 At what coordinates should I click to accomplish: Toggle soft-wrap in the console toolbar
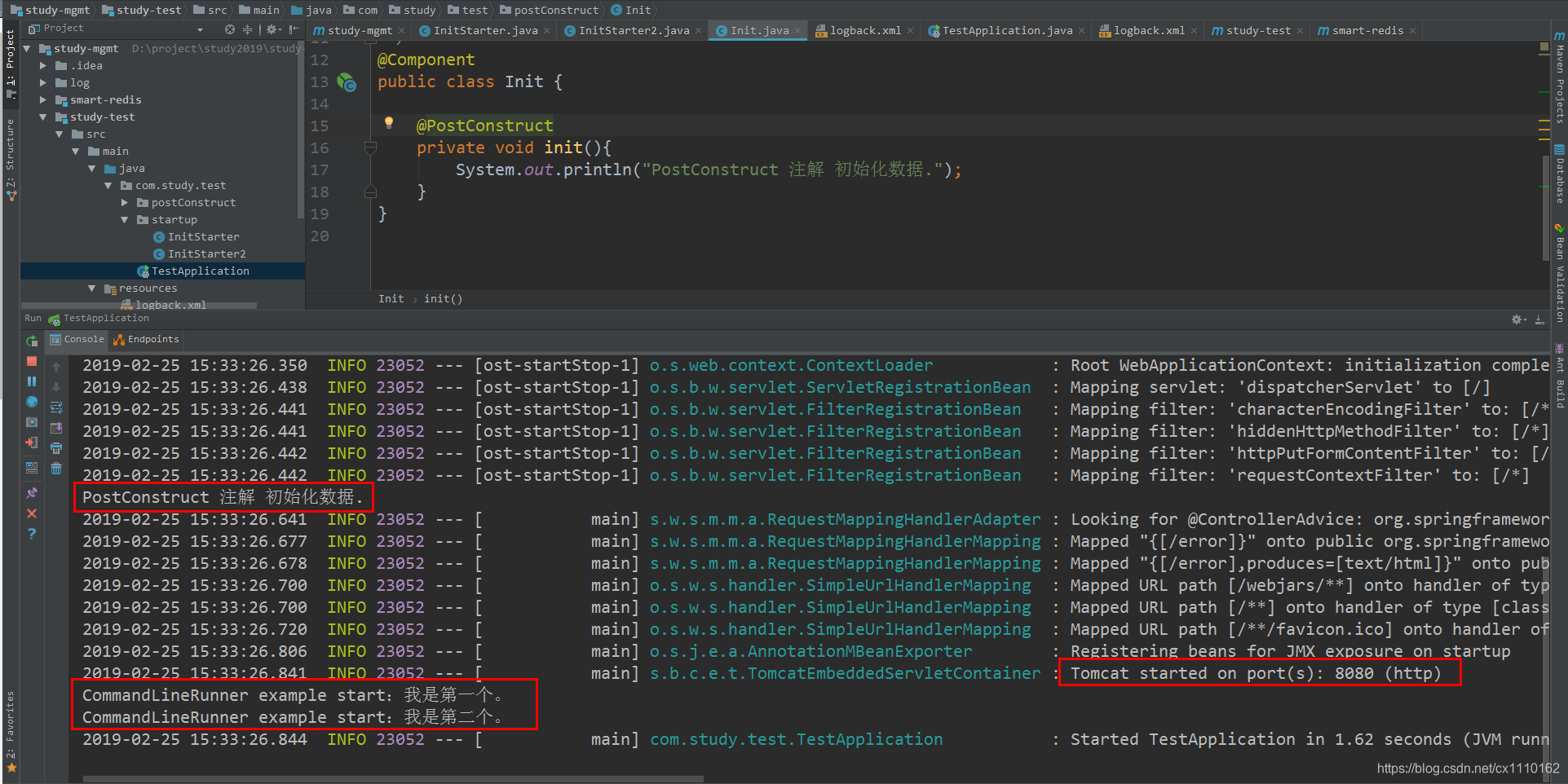click(x=56, y=407)
